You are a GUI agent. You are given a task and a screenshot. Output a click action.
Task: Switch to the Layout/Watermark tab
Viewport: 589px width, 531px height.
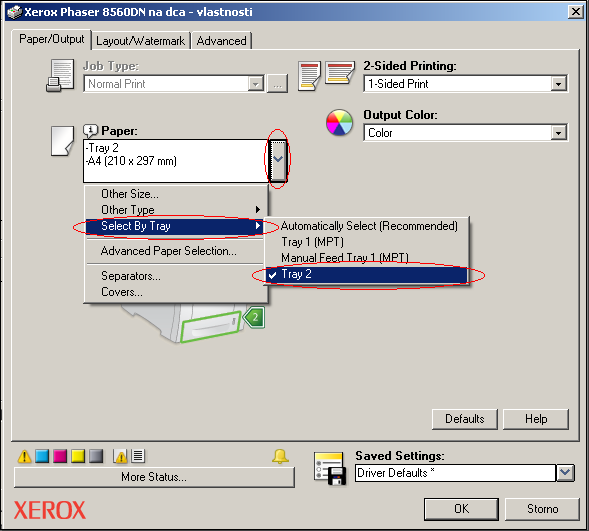140,41
